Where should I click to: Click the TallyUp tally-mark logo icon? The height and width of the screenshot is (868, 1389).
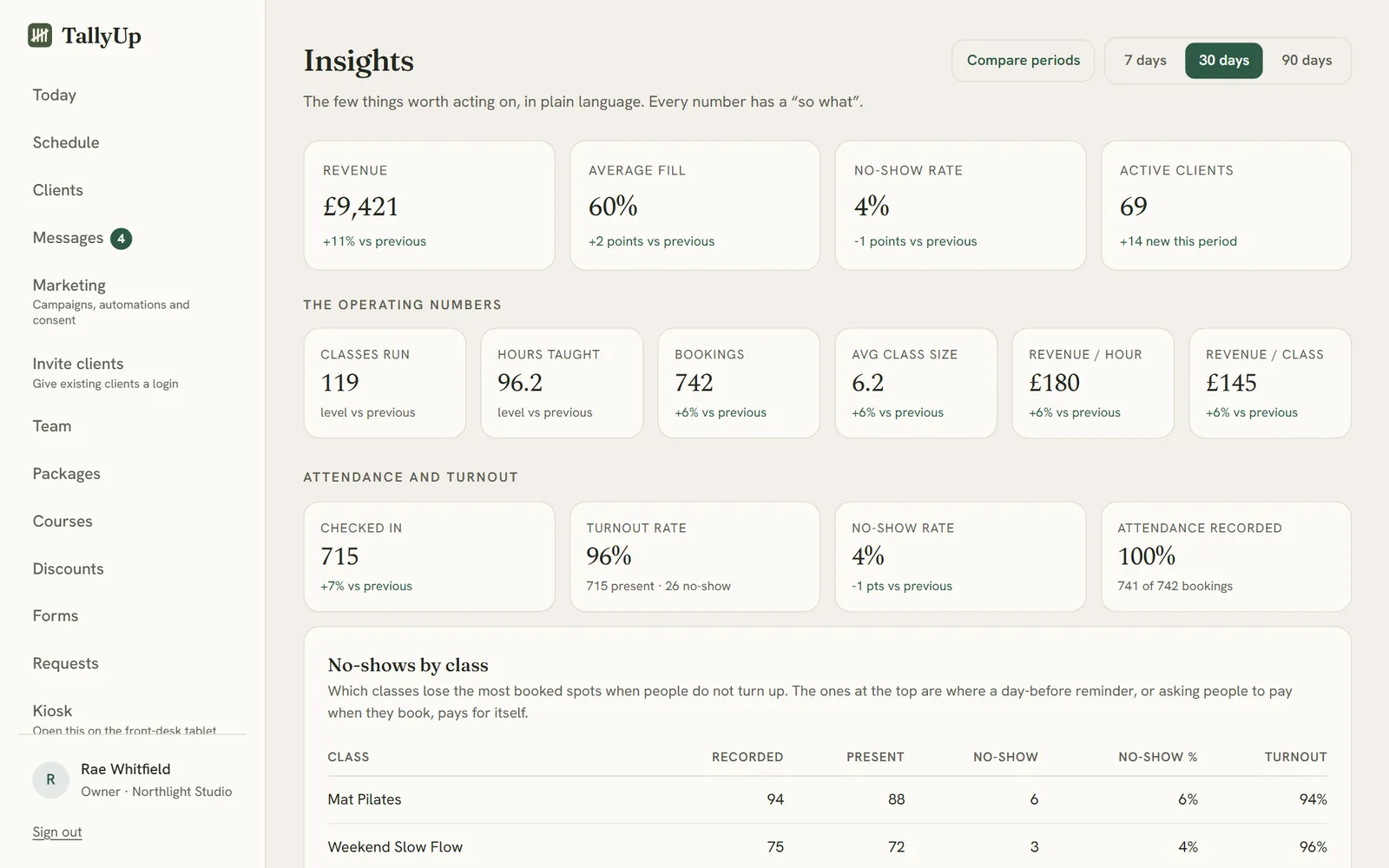click(x=40, y=36)
